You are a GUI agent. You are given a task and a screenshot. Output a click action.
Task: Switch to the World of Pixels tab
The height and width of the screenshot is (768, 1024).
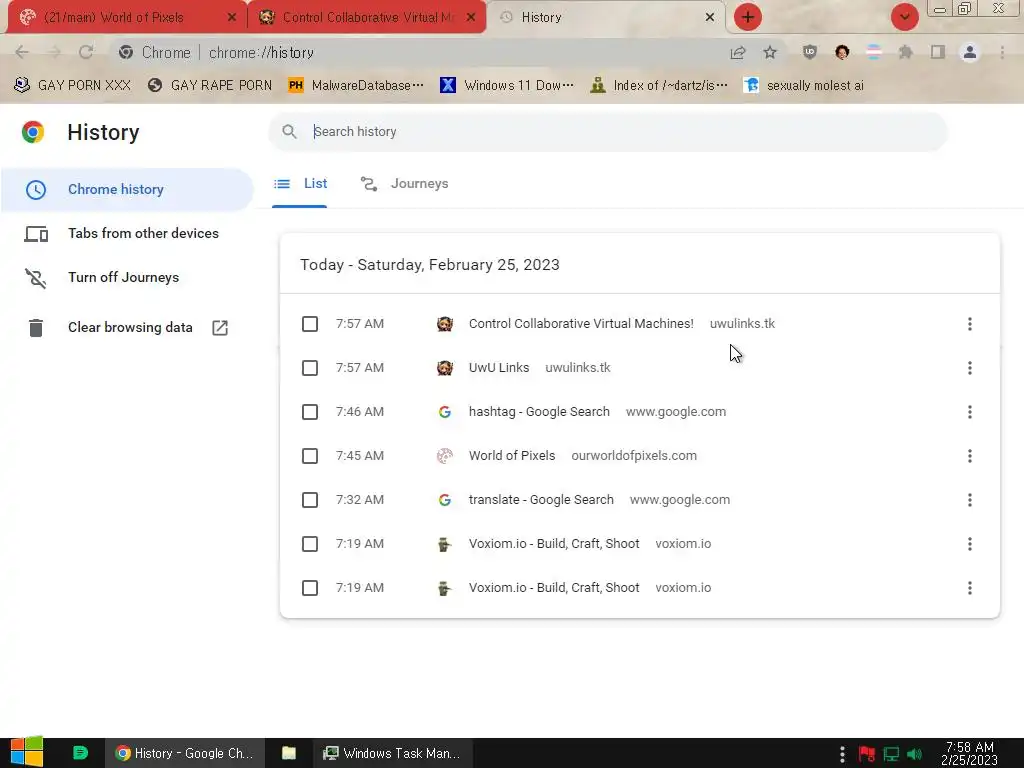pyautogui.click(x=127, y=17)
